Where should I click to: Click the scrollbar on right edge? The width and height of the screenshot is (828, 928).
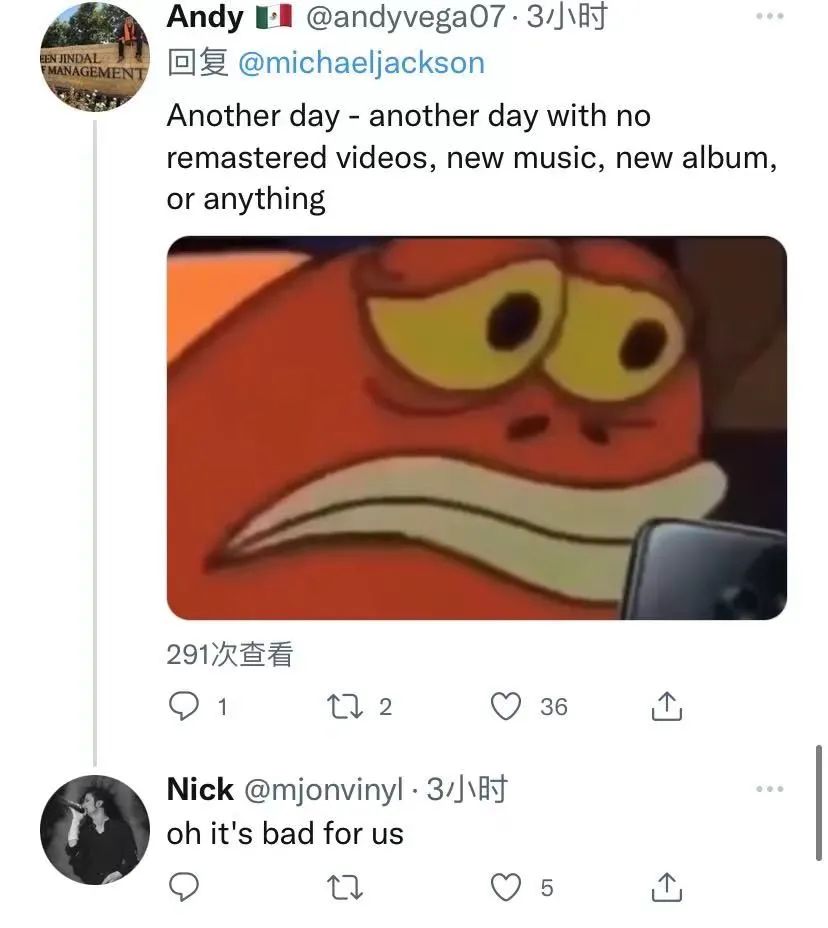coord(820,800)
